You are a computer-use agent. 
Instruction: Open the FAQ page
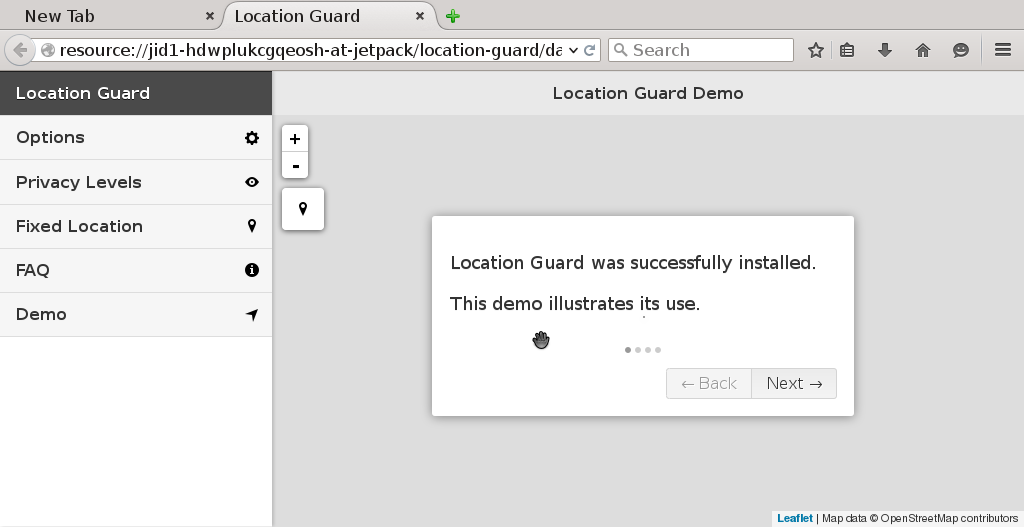[136, 270]
